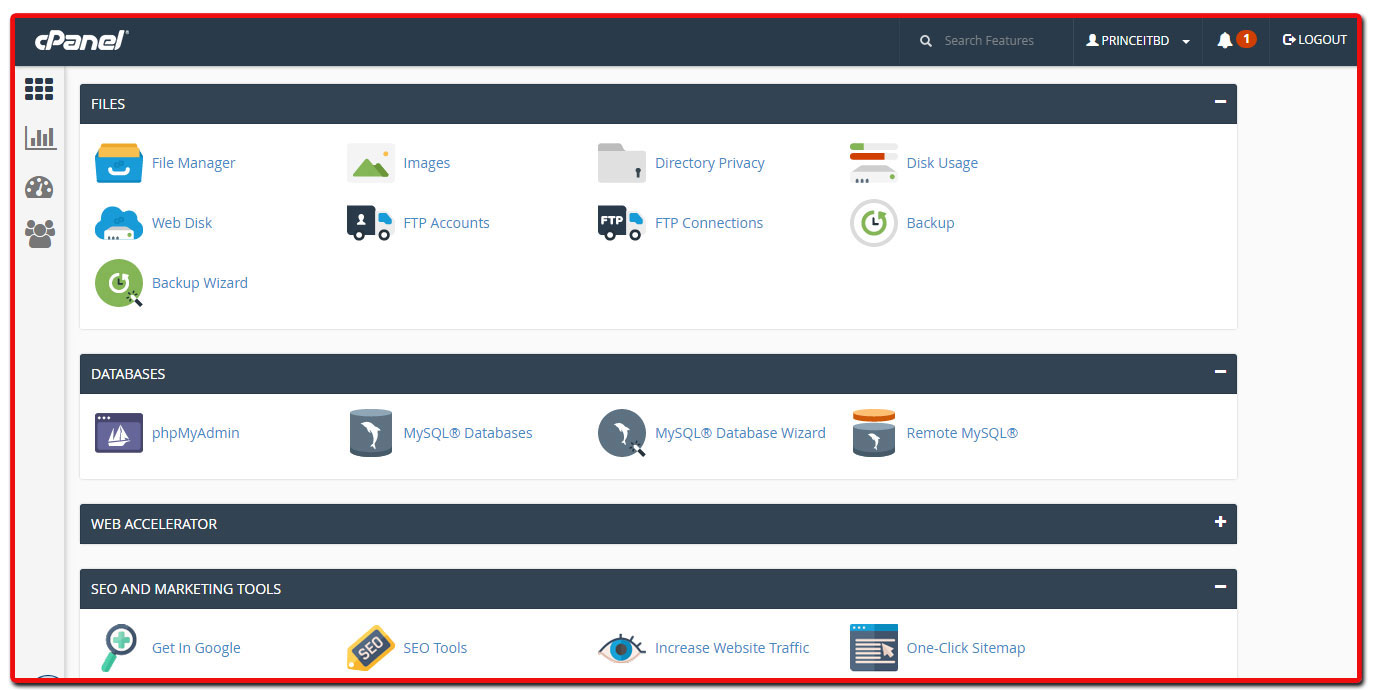The width and height of the screenshot is (1375, 690).
Task: Click the FILES section header title
Action: click(108, 104)
